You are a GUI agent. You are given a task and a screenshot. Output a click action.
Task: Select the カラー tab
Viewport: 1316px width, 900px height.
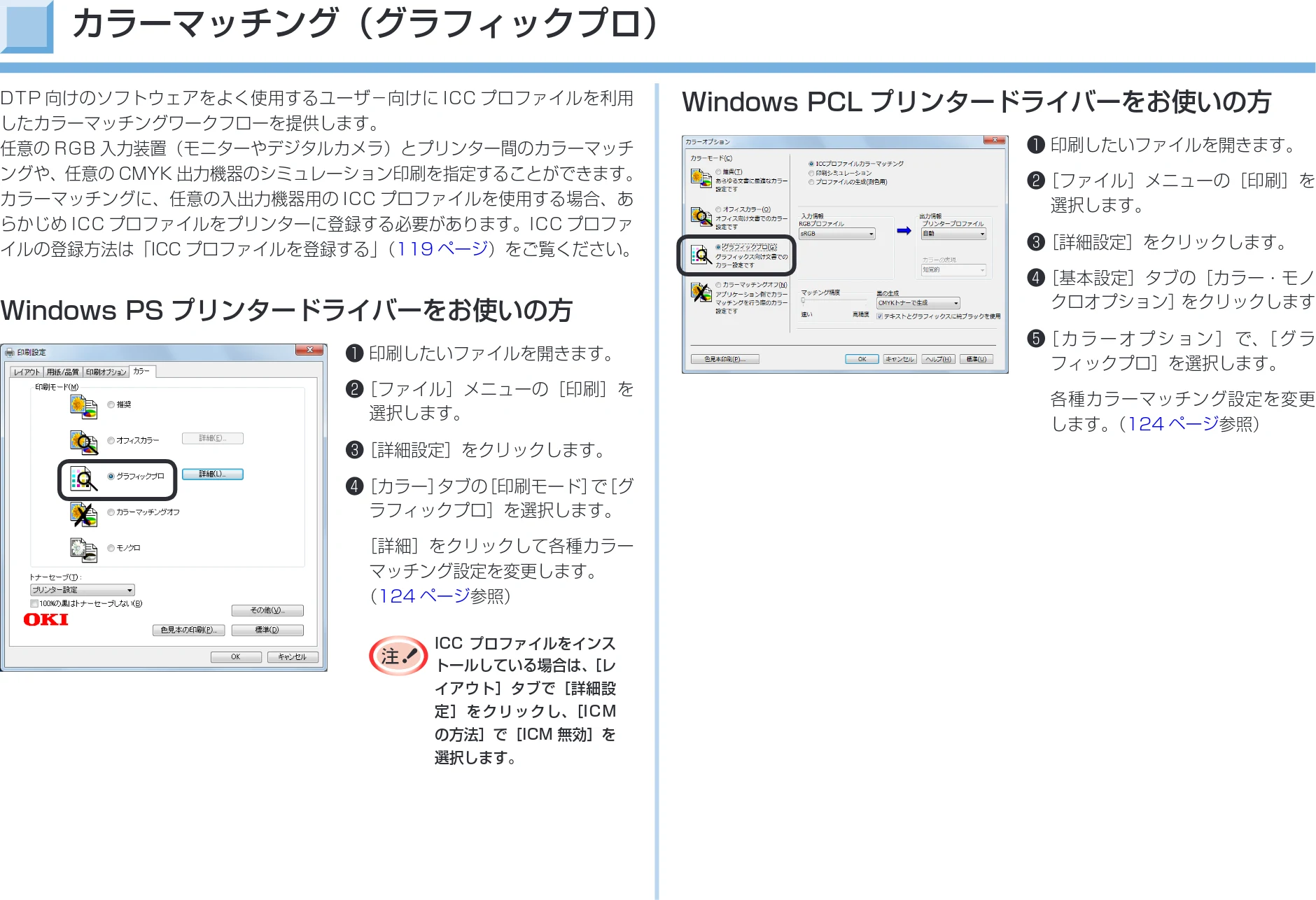click(x=142, y=371)
